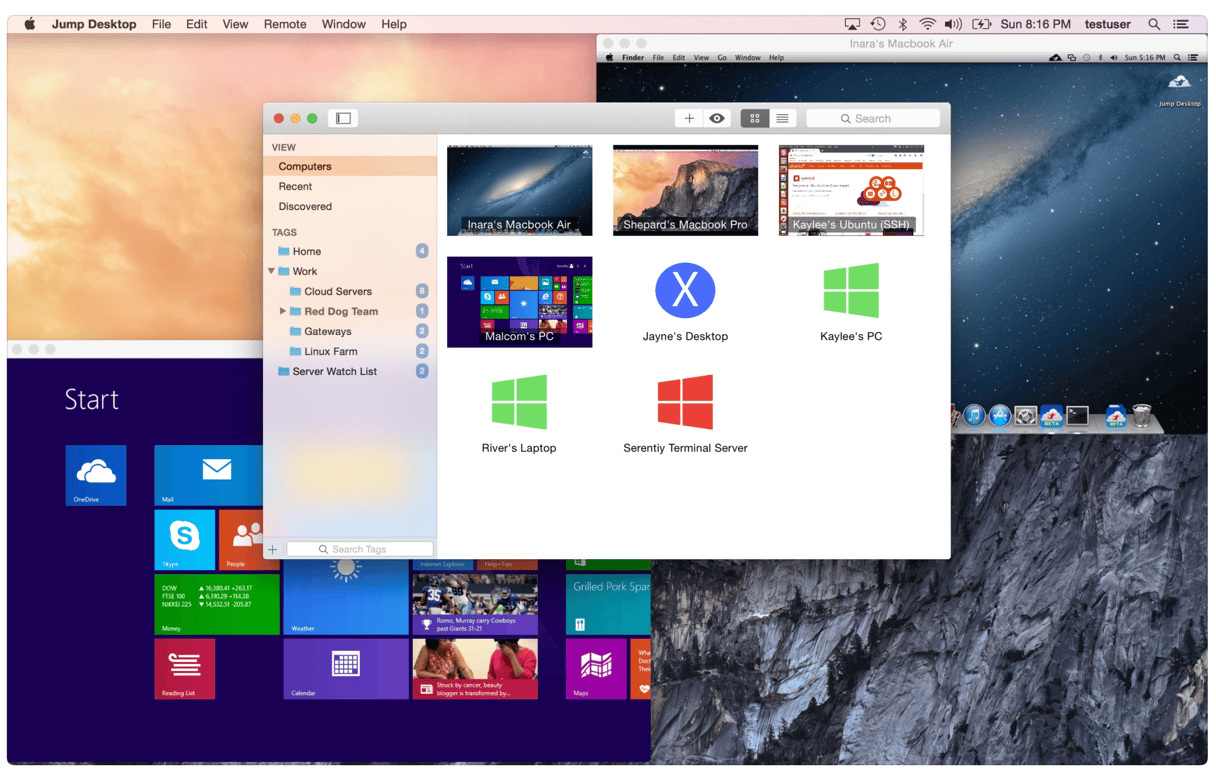Click the Wi-Fi status icon
Screen dimensions: 1216x774
(x=928, y=24)
